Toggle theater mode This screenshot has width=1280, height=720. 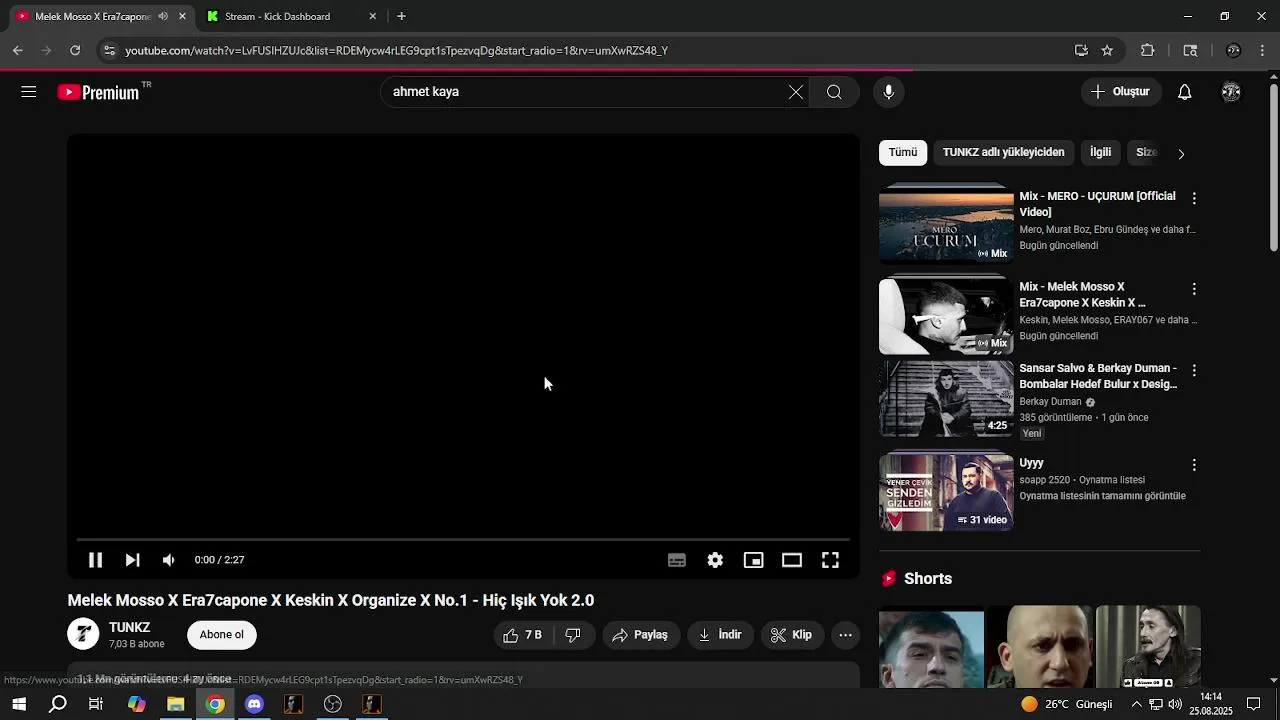(792, 560)
